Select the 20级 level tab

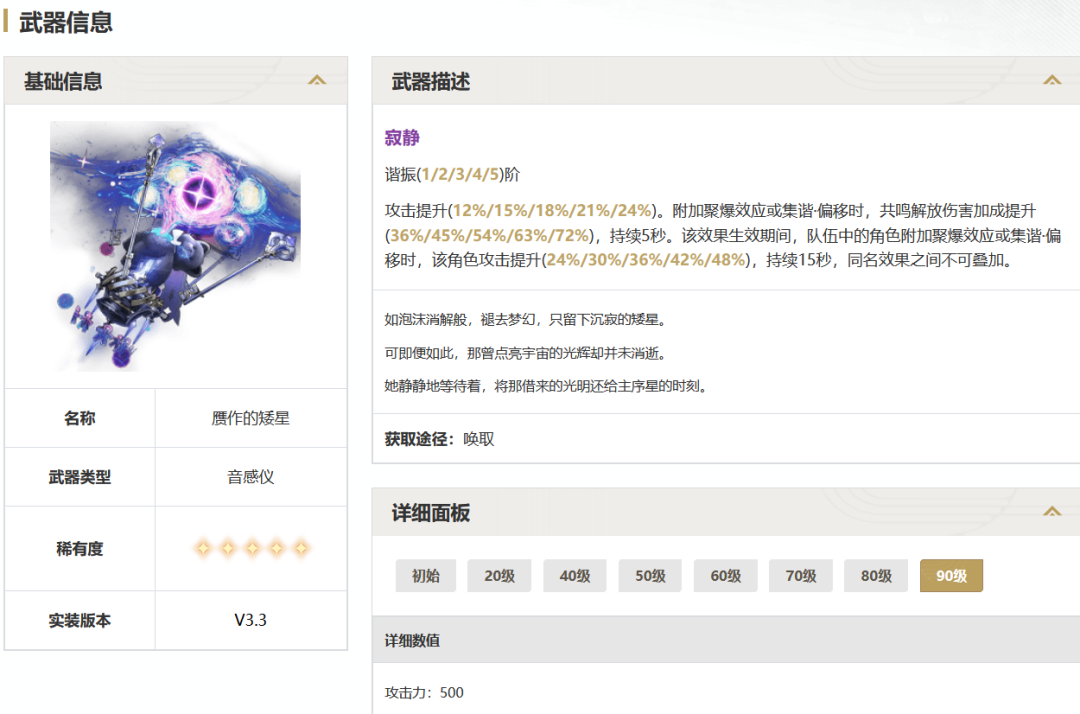[499, 576]
